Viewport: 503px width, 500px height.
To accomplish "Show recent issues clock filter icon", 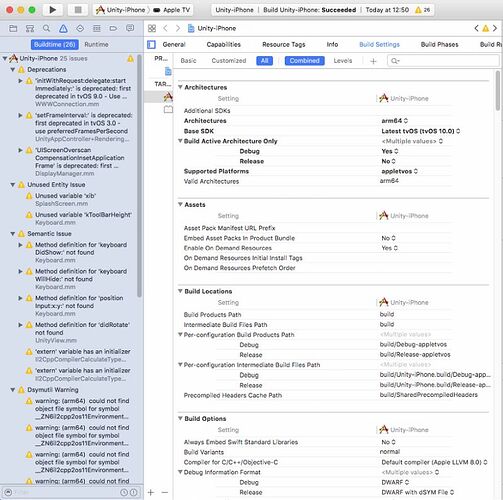I will tap(124, 492).
